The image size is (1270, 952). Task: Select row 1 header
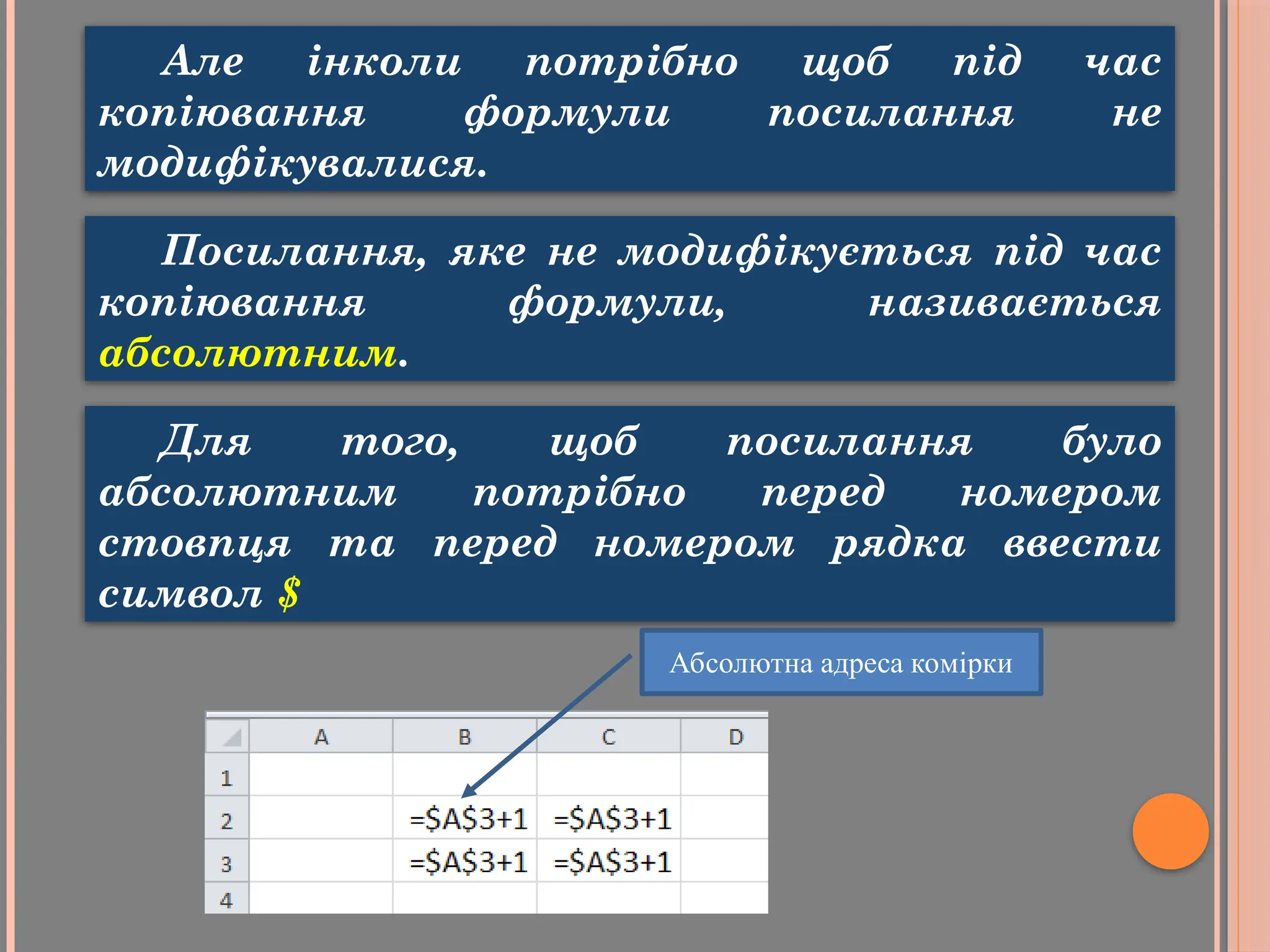click(226, 778)
